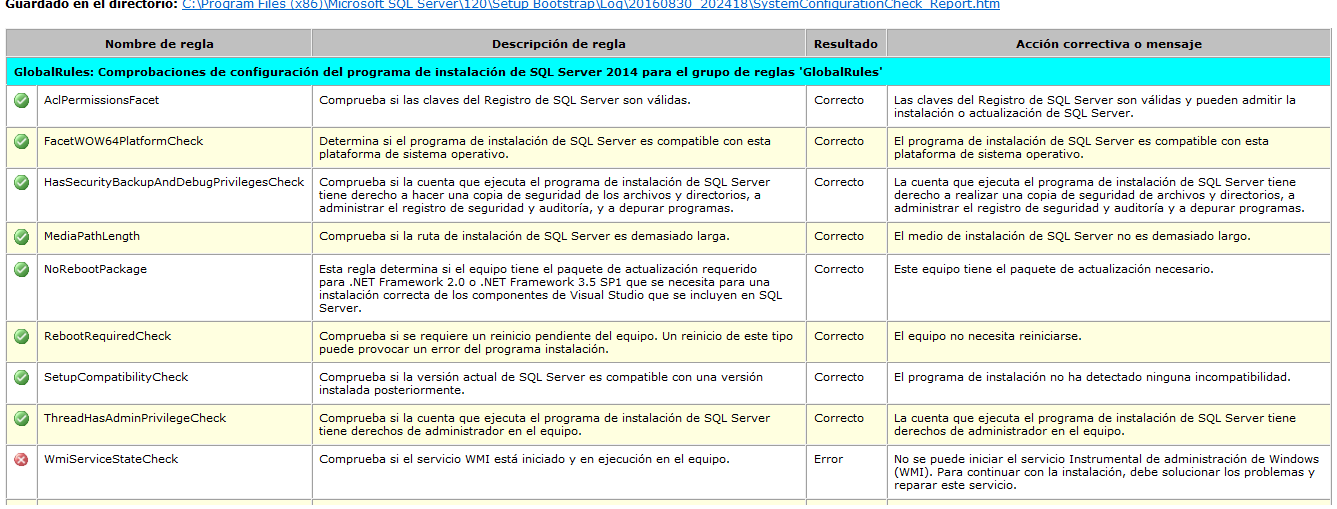Click the 'Correcto' result for HasSecurityBackupAndDebugPrivilegesCheck
The height and width of the screenshot is (509, 1337).
(x=839, y=182)
